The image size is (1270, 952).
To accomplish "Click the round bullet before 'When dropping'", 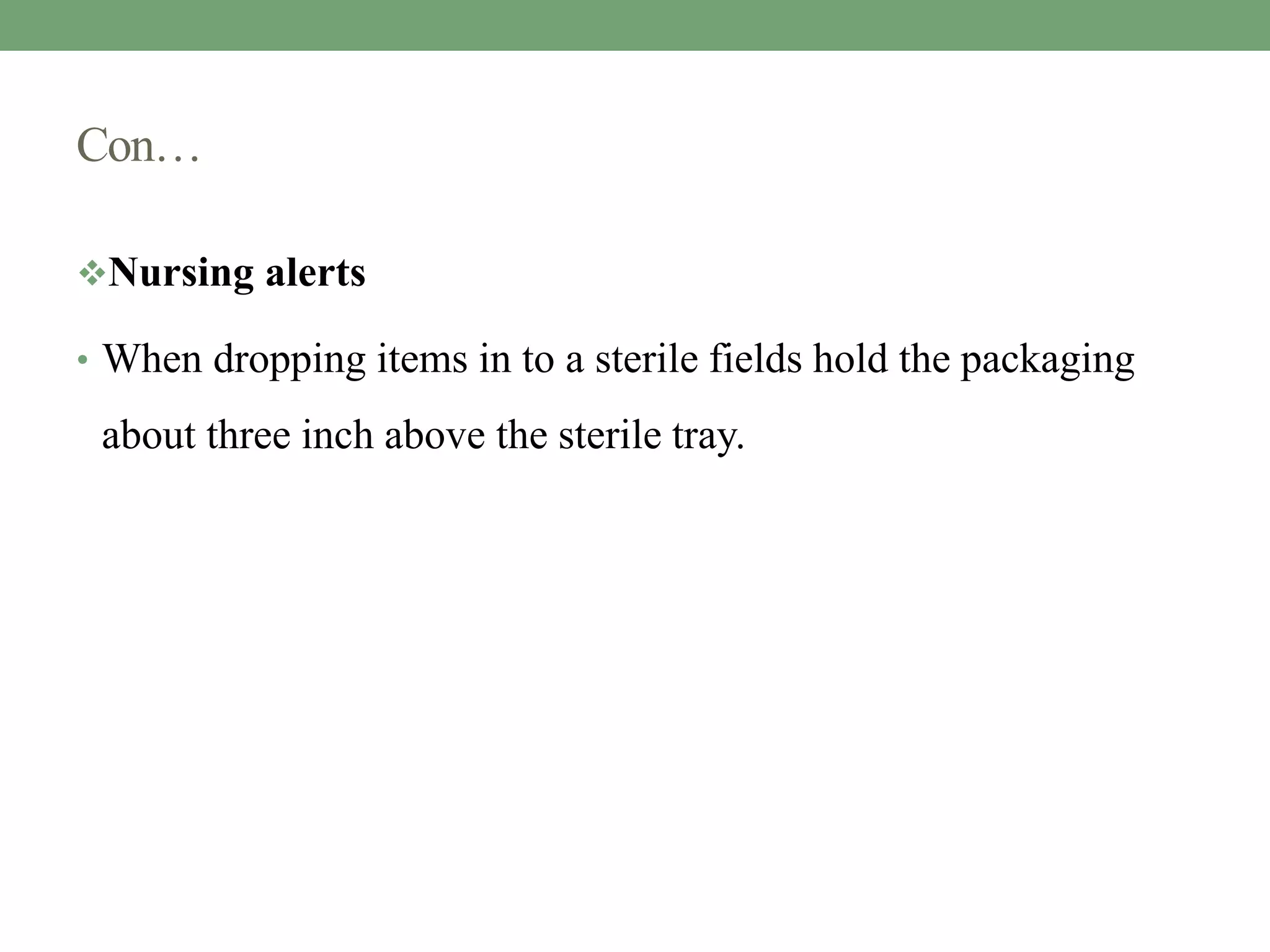I will click(82, 361).
